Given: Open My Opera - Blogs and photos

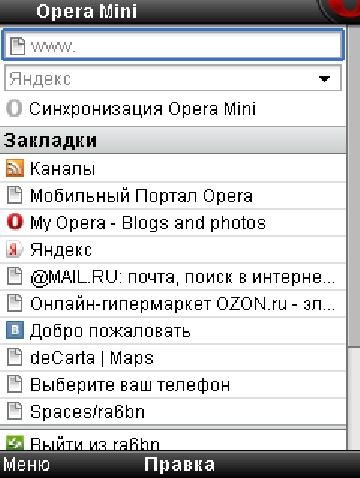Looking at the screenshot, I should tap(173, 223).
